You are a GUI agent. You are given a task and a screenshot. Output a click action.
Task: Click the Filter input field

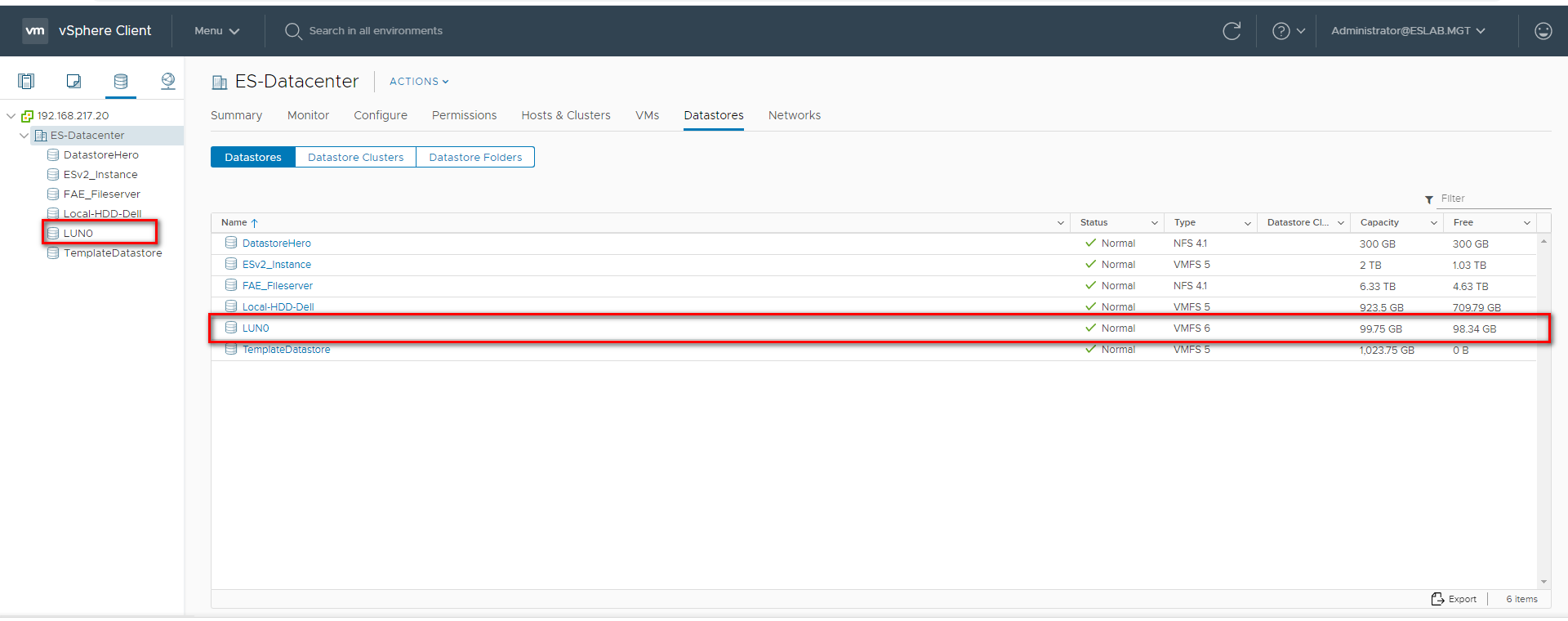coord(1493,199)
